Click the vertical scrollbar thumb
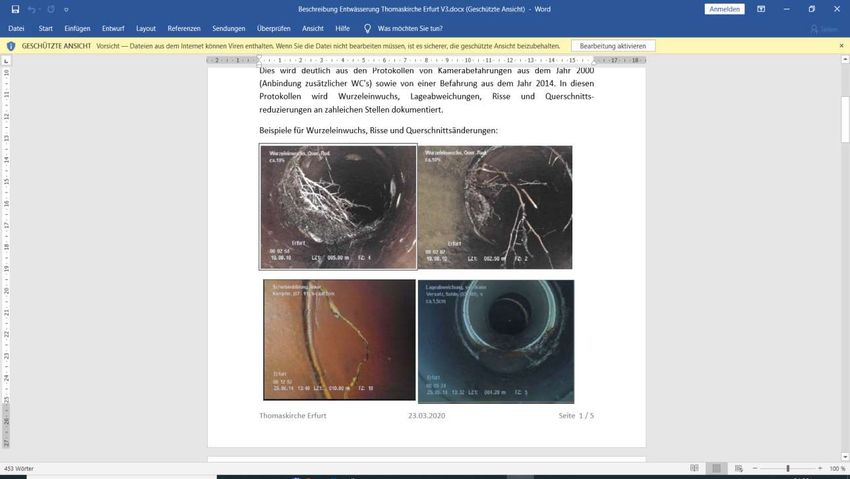The height and width of the screenshot is (479, 850). click(845, 120)
